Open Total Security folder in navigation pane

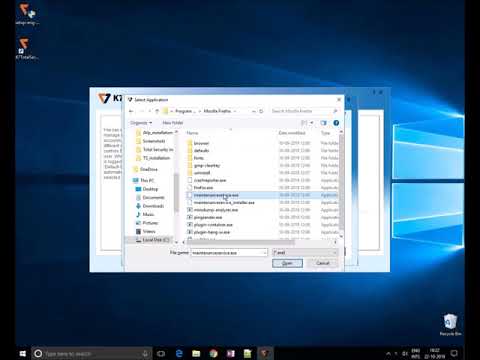(158, 150)
